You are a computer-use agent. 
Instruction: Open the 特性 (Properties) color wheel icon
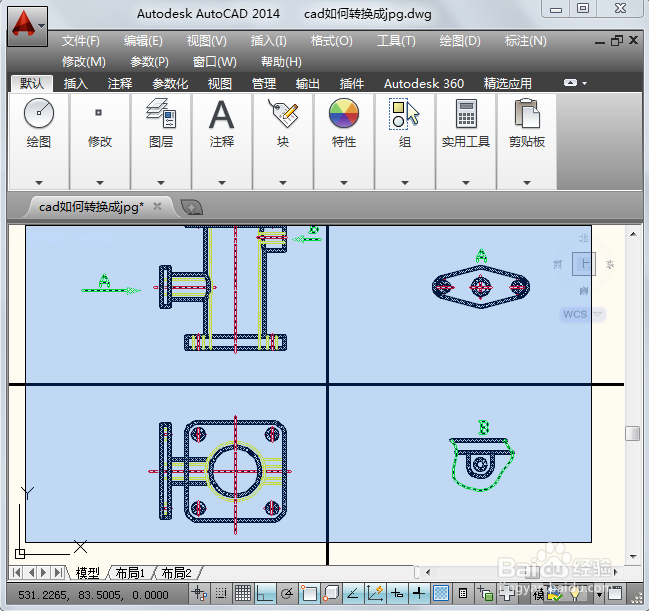pyautogui.click(x=344, y=113)
